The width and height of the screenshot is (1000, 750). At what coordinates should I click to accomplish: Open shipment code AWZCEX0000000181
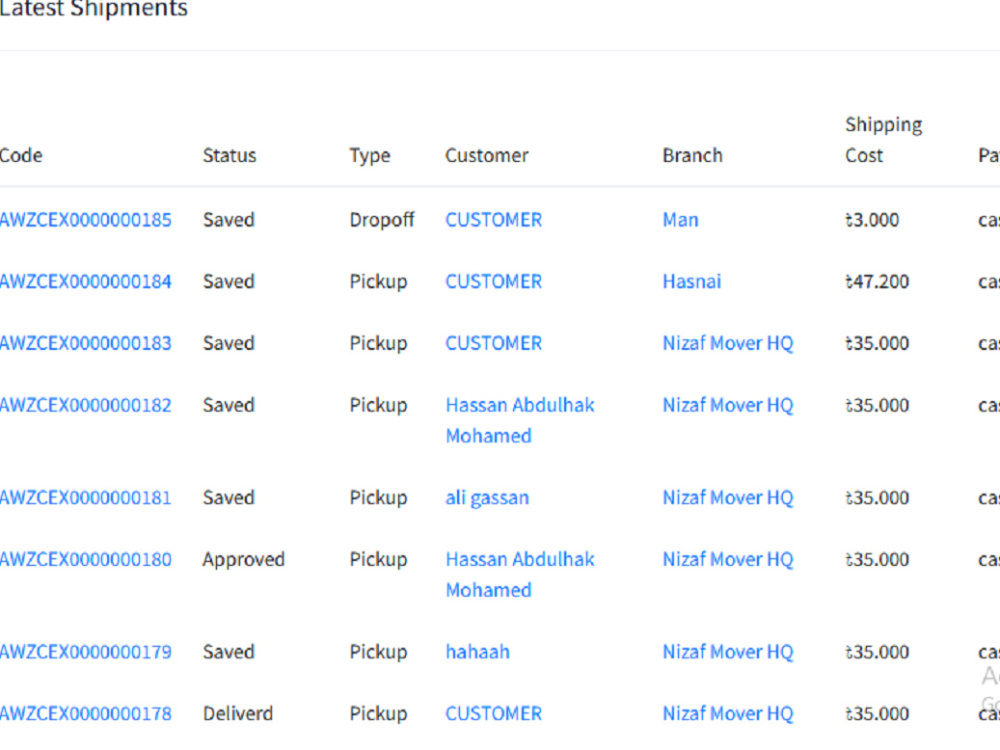click(x=85, y=498)
